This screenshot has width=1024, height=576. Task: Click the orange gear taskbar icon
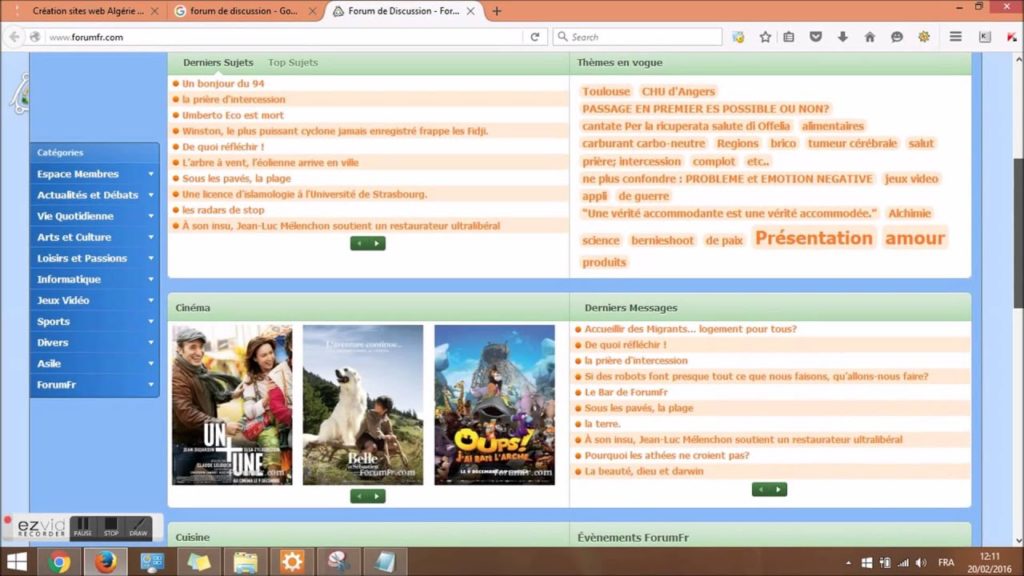292,562
